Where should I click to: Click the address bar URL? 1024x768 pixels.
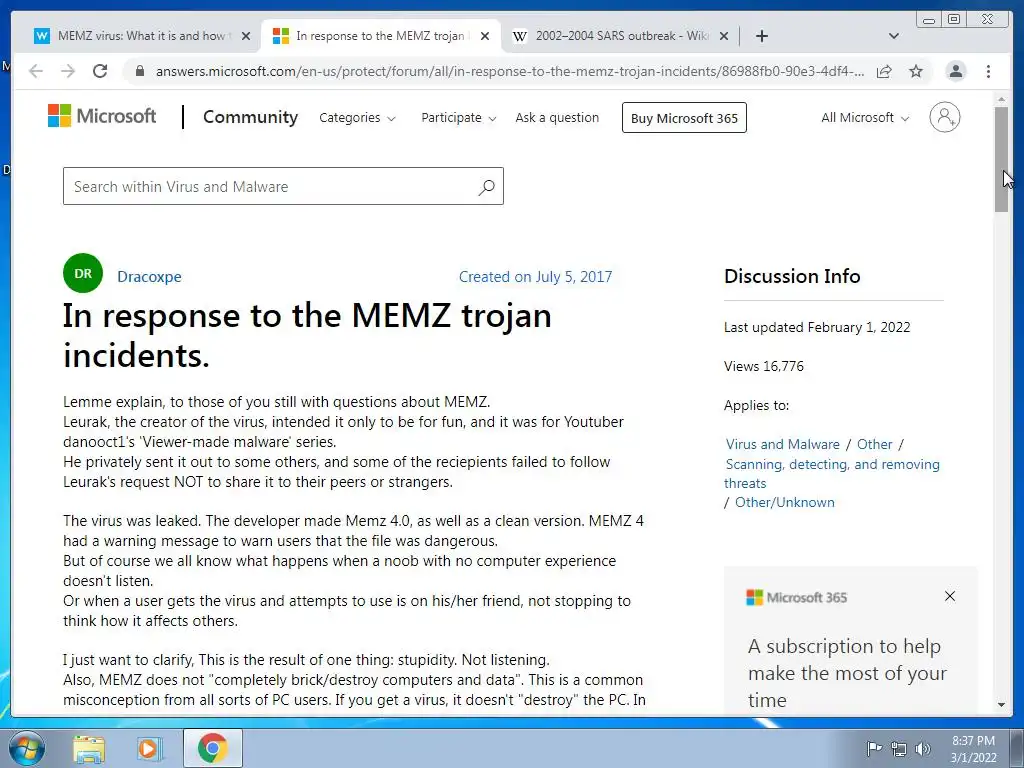(x=509, y=71)
